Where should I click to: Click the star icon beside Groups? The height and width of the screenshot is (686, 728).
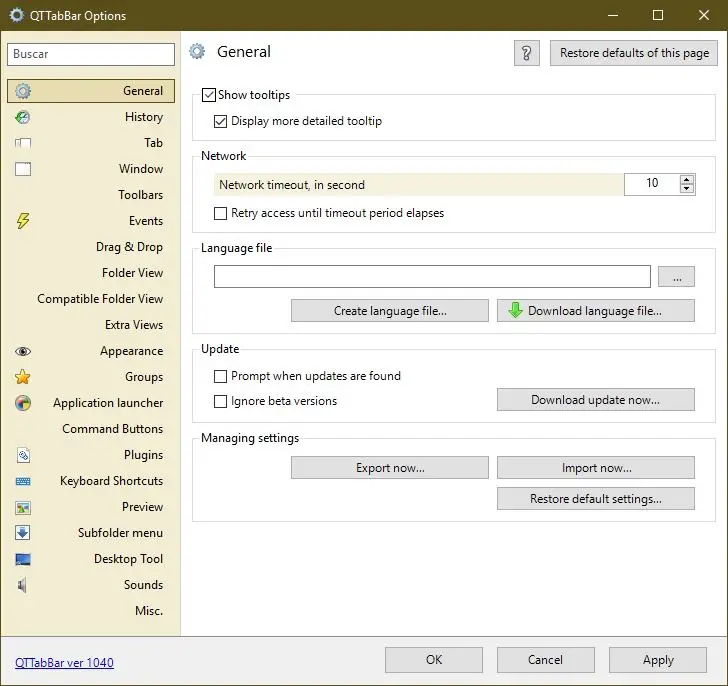click(x=23, y=377)
